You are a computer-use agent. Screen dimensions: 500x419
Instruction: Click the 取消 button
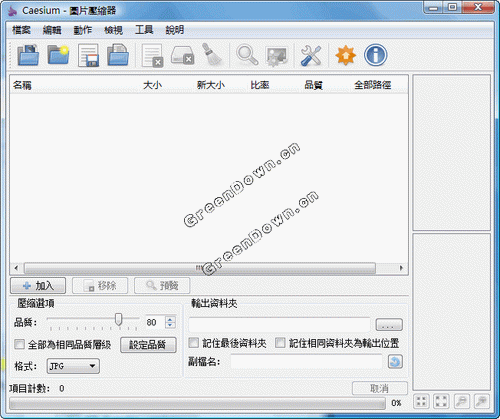click(x=380, y=388)
